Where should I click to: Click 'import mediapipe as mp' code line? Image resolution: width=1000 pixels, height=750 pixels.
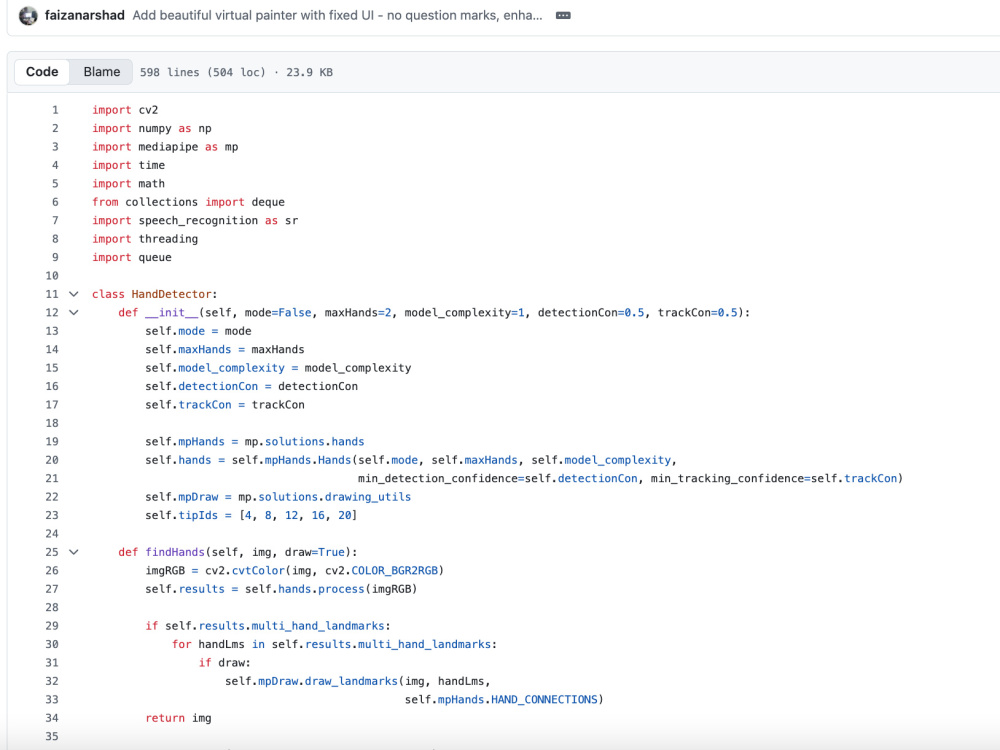pyautogui.click(x=165, y=147)
